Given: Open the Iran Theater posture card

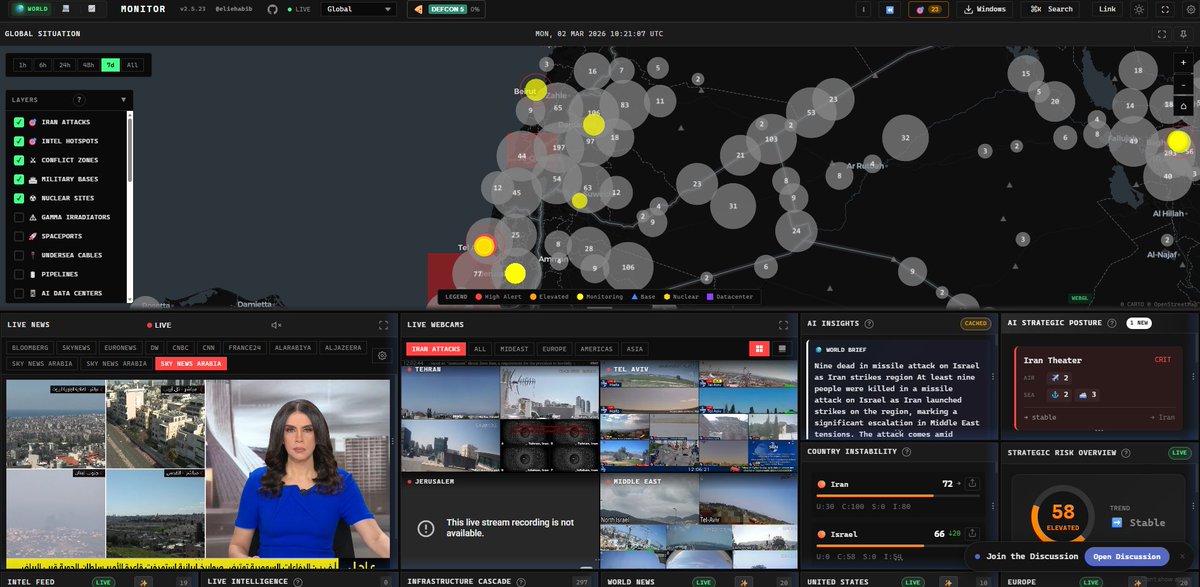Looking at the screenshot, I should (x=1099, y=388).
